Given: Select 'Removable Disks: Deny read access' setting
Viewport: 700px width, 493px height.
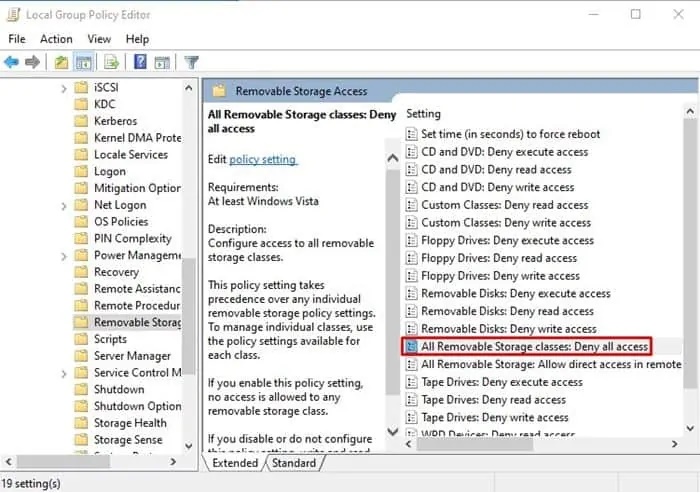Looking at the screenshot, I should point(507,311).
